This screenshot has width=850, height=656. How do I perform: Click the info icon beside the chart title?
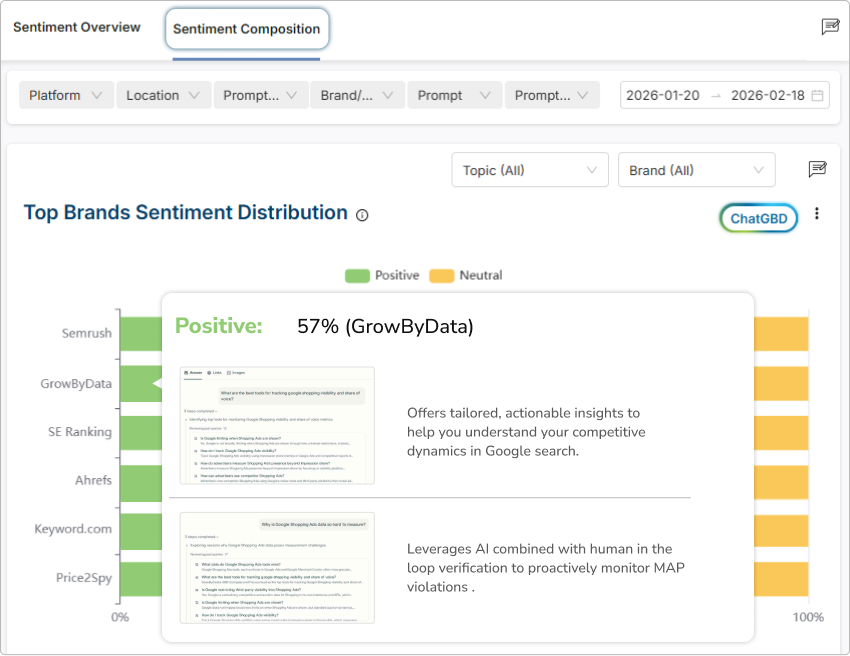(362, 215)
